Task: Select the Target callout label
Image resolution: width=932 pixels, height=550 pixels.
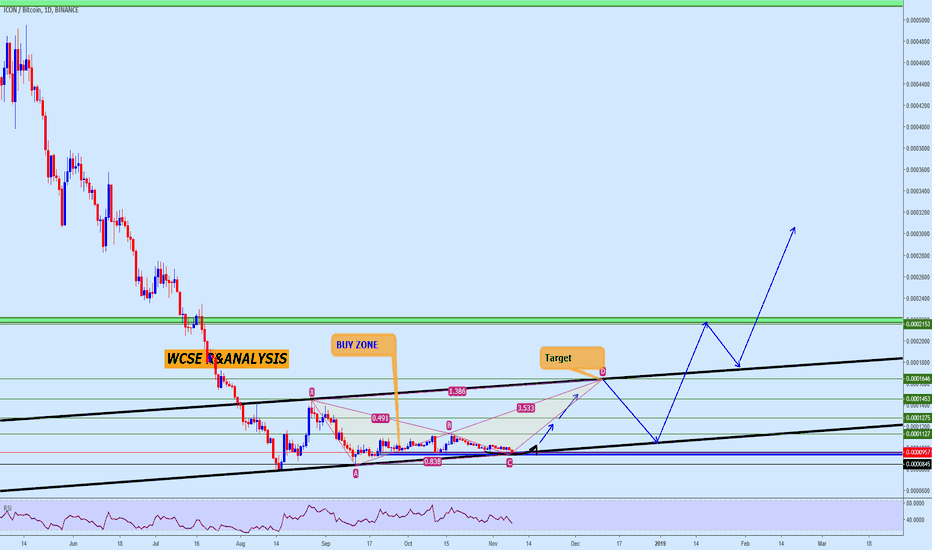Action: pos(572,357)
